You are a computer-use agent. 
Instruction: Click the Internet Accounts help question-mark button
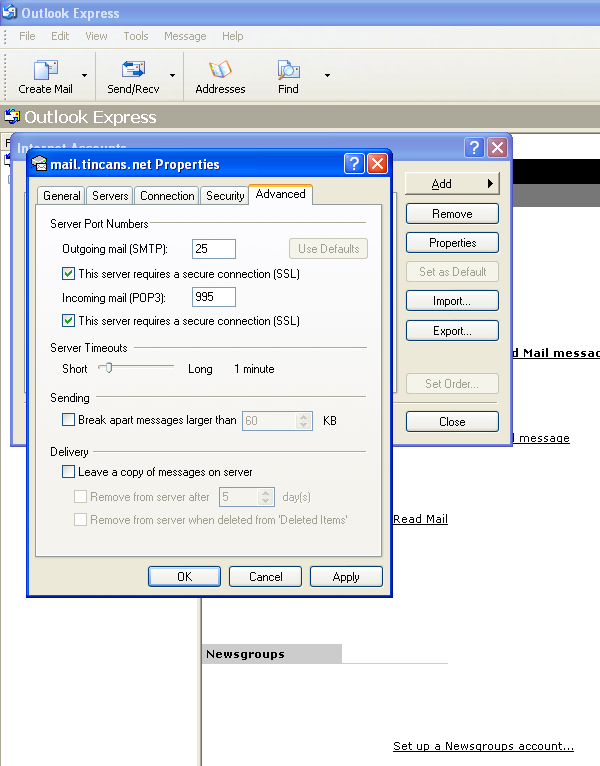point(474,147)
